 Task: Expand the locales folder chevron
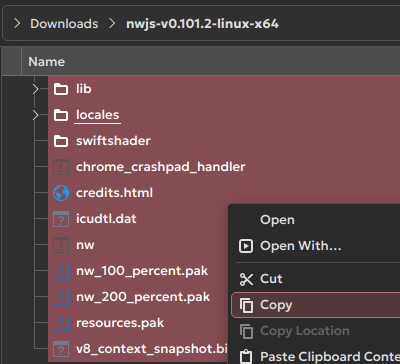pos(36,115)
